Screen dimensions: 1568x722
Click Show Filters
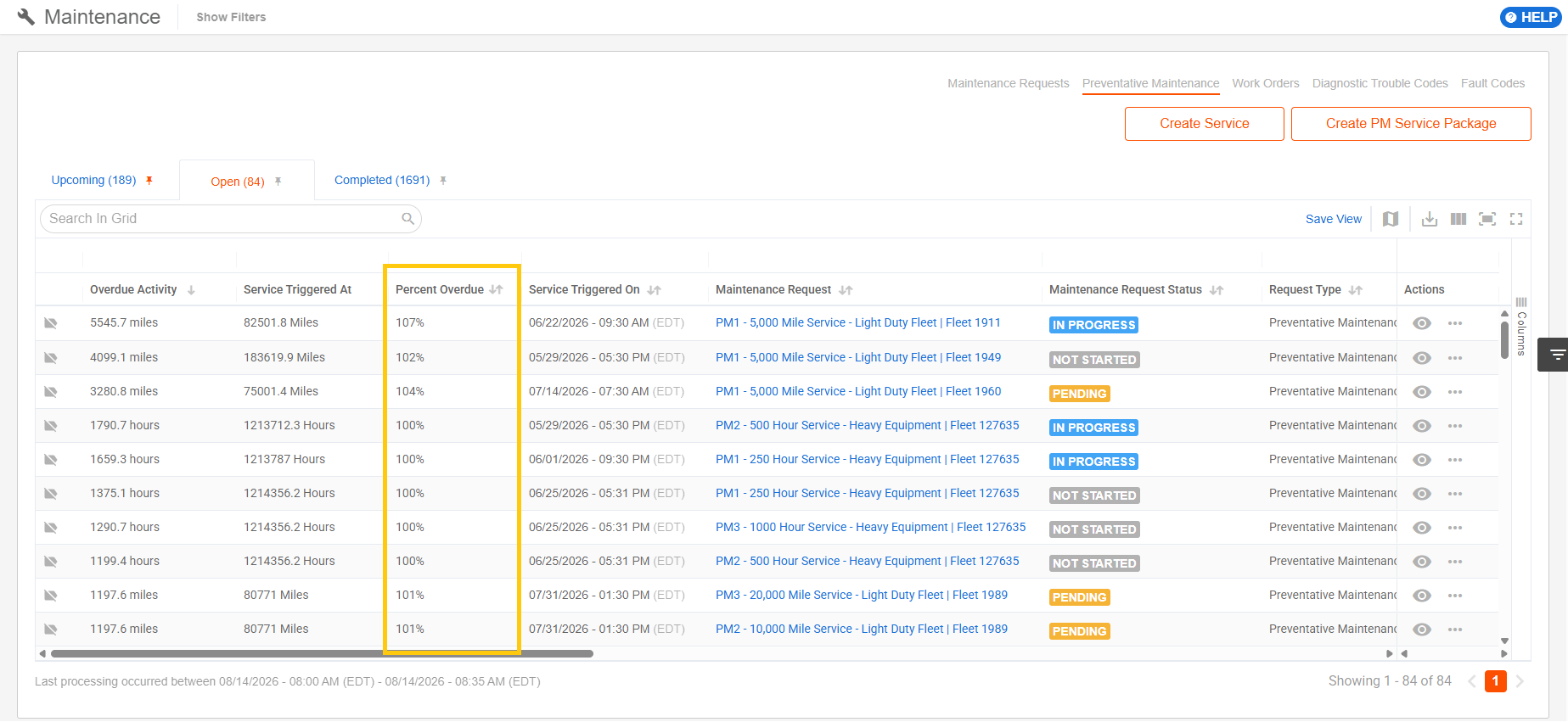[x=231, y=17]
